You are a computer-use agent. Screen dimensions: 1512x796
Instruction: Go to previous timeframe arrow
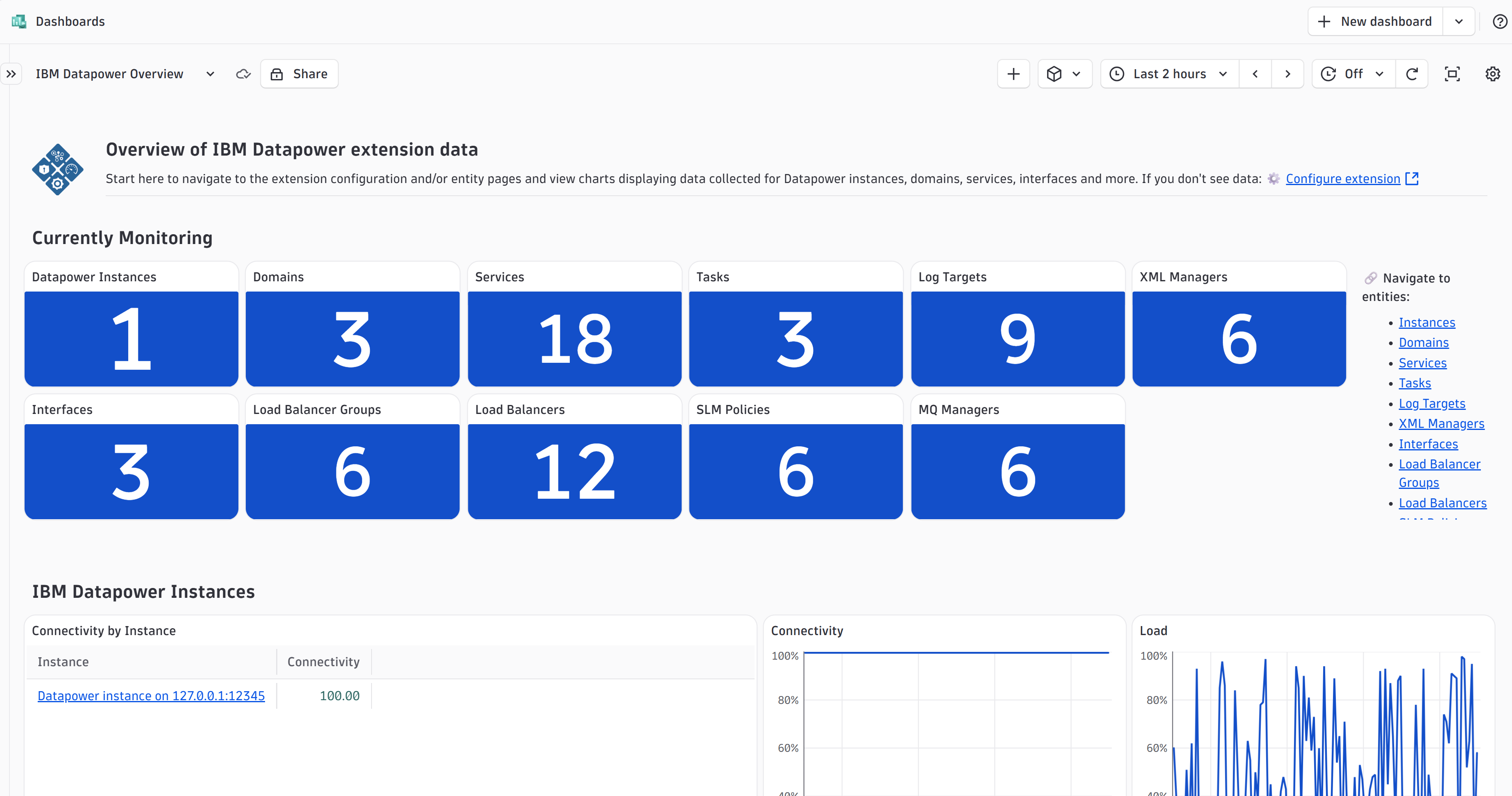tap(1255, 74)
